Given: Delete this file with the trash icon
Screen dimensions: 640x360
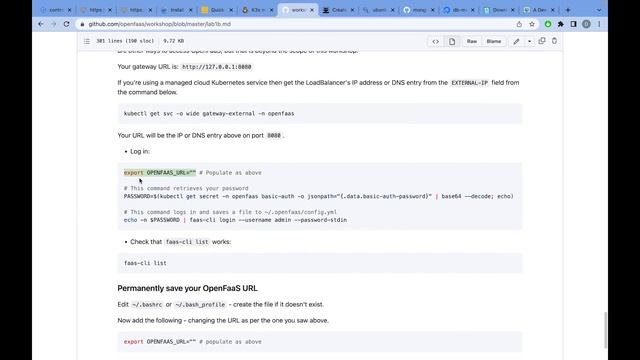Looking at the screenshot, I should 554,41.
